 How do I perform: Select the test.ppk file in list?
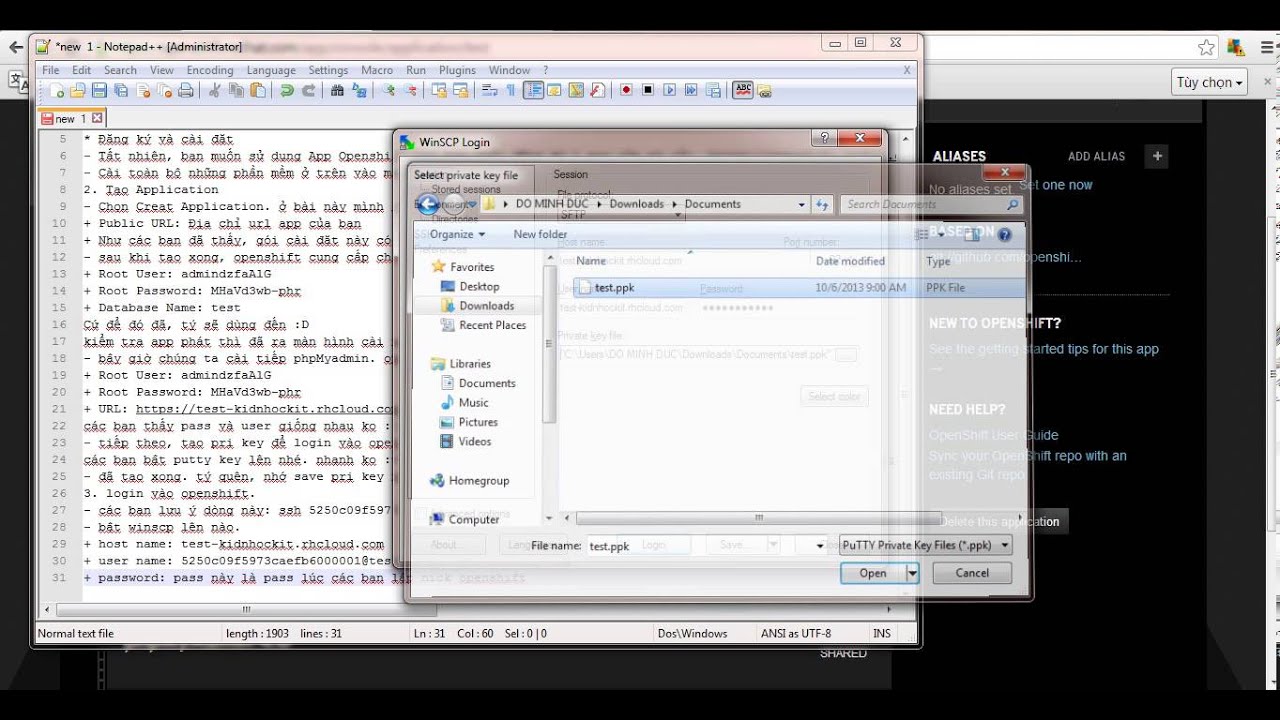click(x=800, y=287)
